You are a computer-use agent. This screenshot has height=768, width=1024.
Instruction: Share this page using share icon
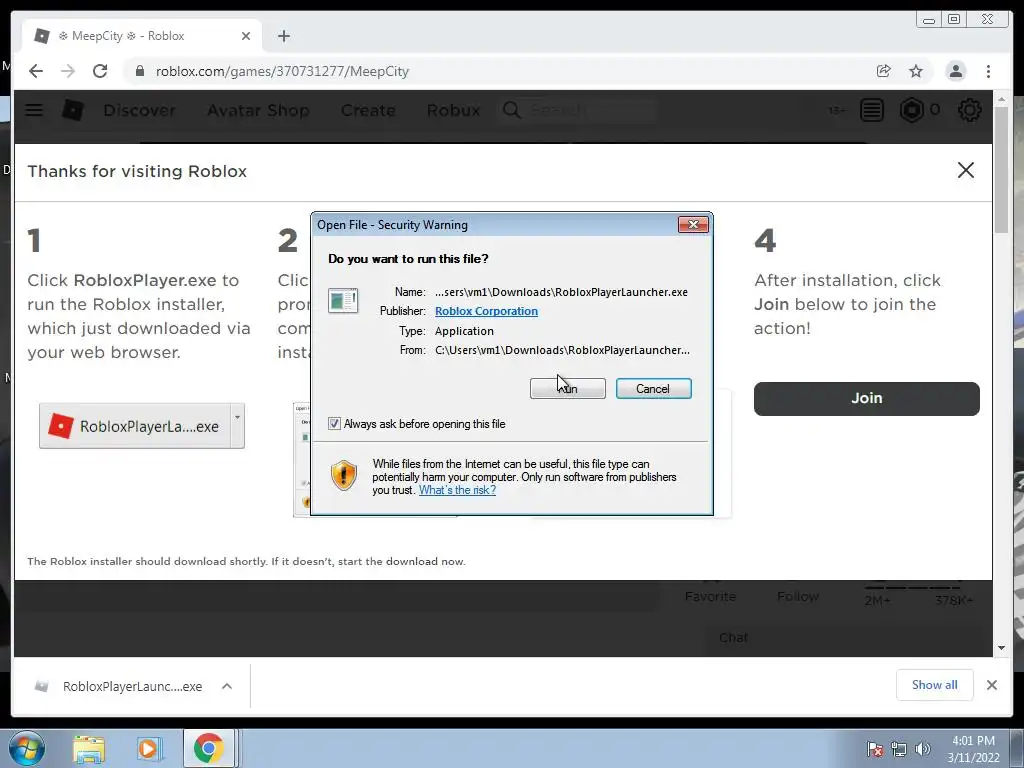(x=884, y=71)
